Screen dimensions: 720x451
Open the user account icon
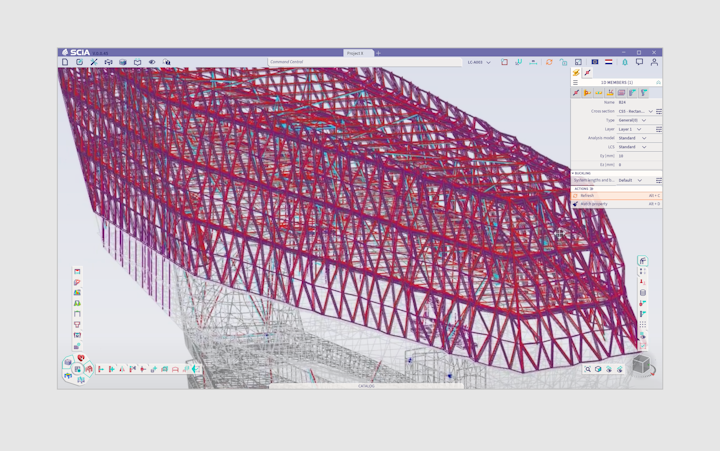[x=654, y=62]
